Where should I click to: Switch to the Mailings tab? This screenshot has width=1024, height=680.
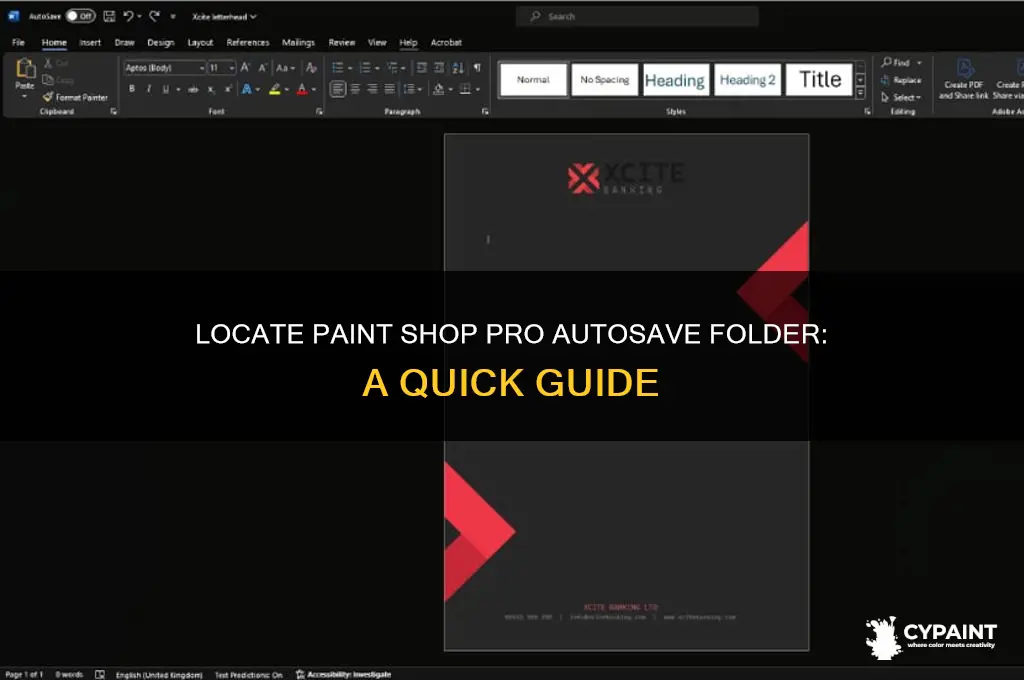298,42
